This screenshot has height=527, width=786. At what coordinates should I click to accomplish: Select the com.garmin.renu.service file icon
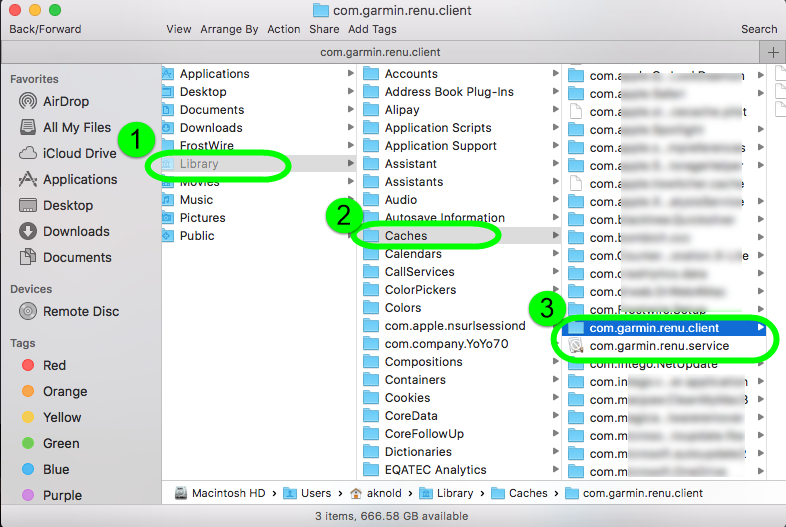point(576,346)
